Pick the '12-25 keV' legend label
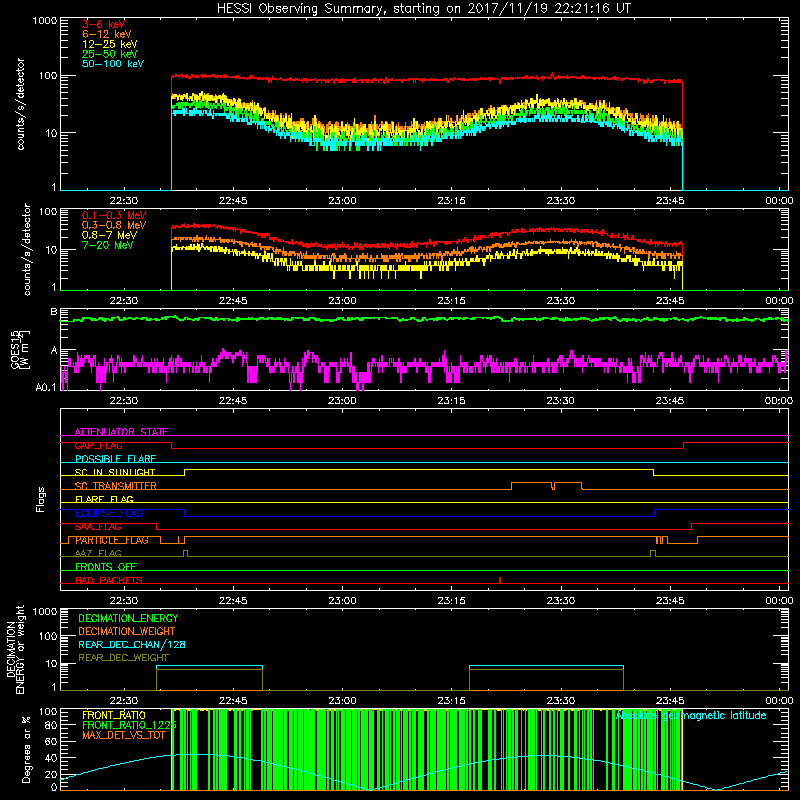 coord(110,44)
